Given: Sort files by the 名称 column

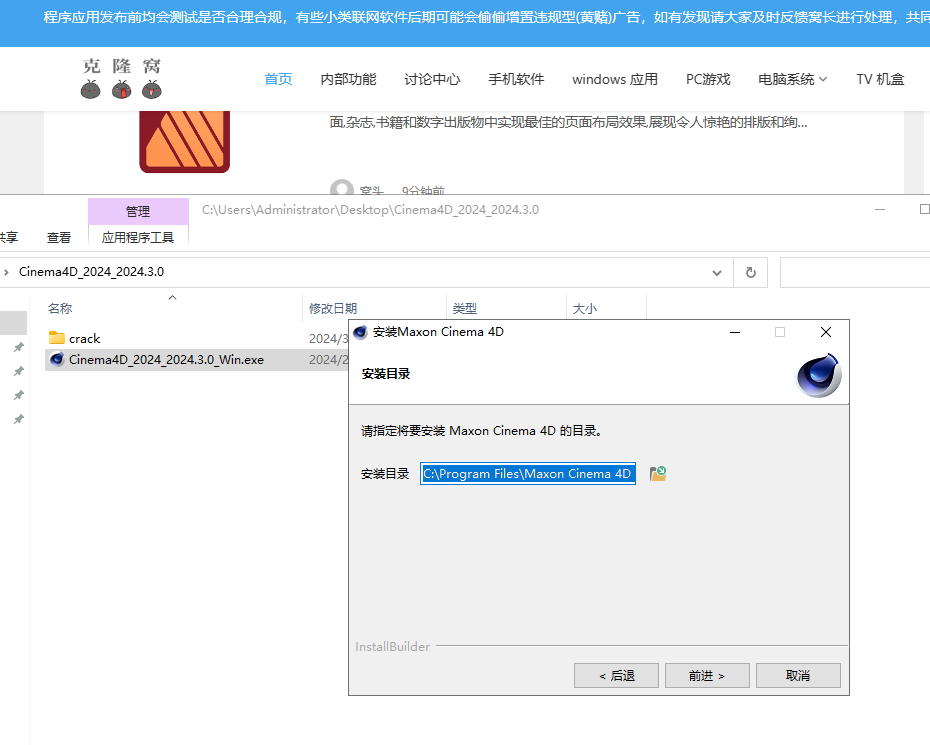Looking at the screenshot, I should (60, 308).
